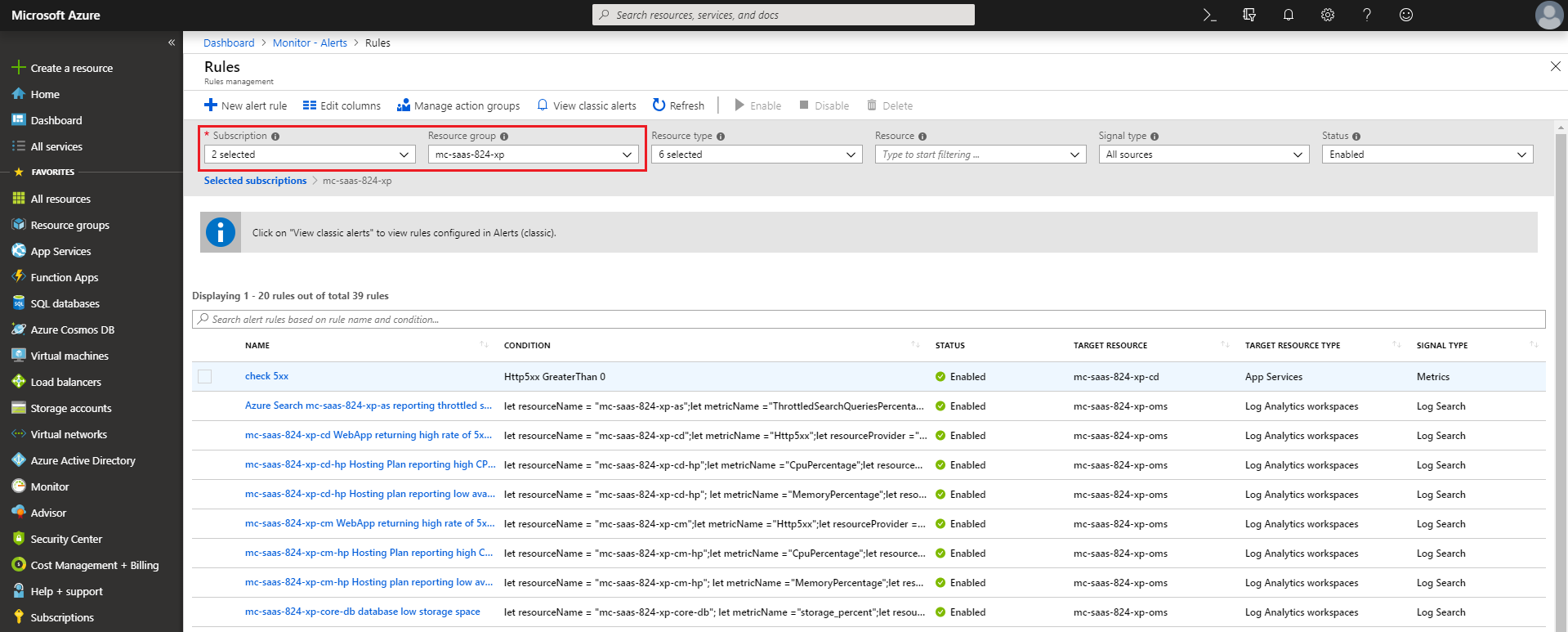The height and width of the screenshot is (632, 1568).
Task: Open the Signal type dropdown
Action: 1203,155
